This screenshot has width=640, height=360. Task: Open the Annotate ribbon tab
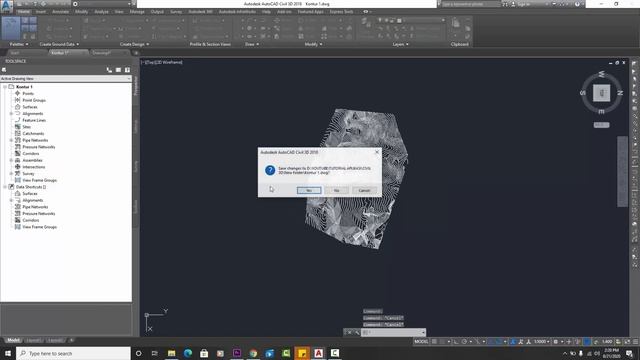pyautogui.click(x=60, y=12)
